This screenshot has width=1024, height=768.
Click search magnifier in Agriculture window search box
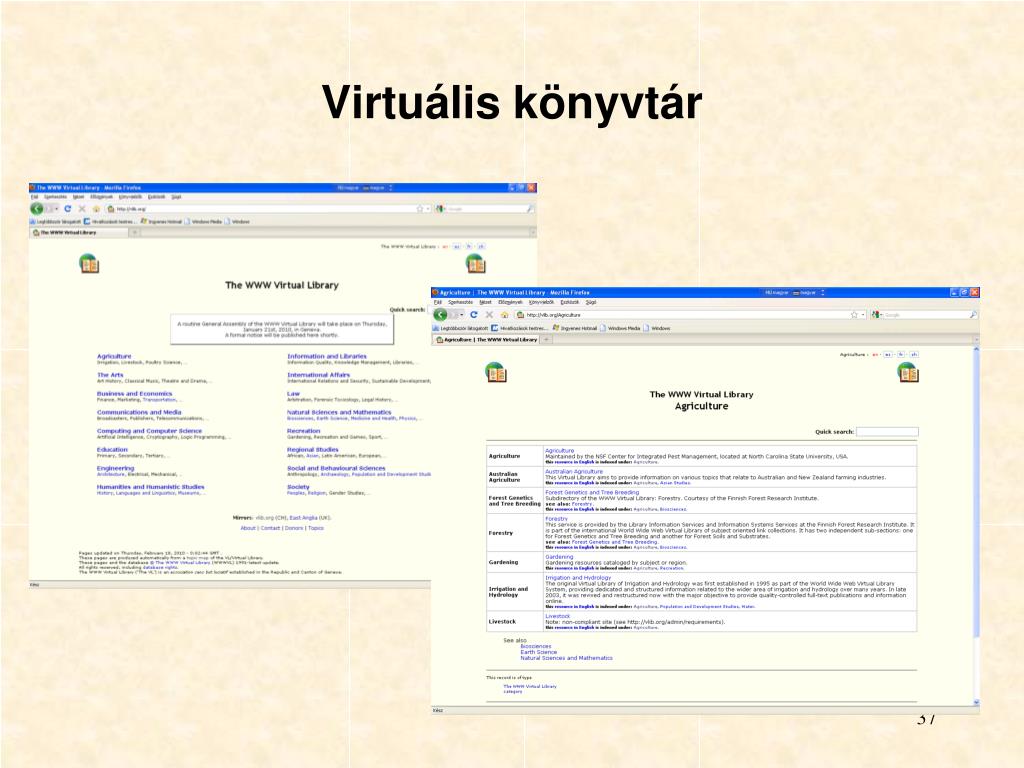[973, 315]
